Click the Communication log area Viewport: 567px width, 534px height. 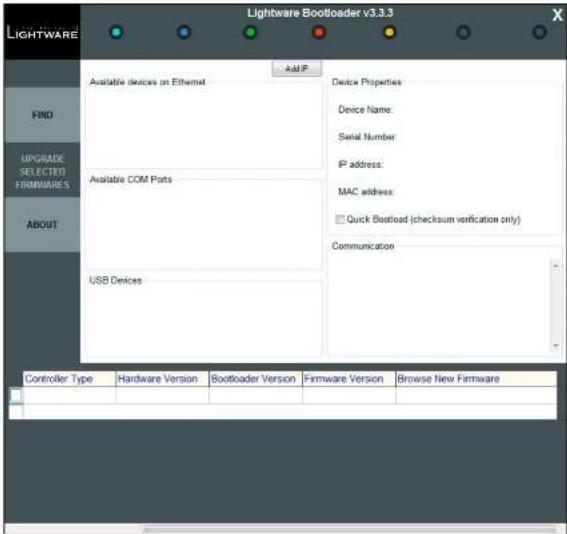pyautogui.click(x=439, y=306)
